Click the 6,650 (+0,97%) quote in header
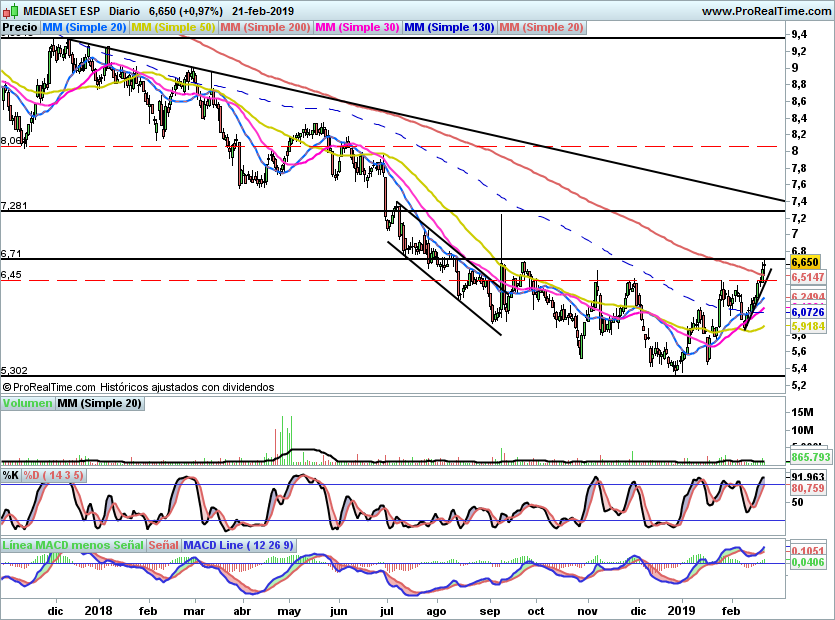 [x=186, y=11]
